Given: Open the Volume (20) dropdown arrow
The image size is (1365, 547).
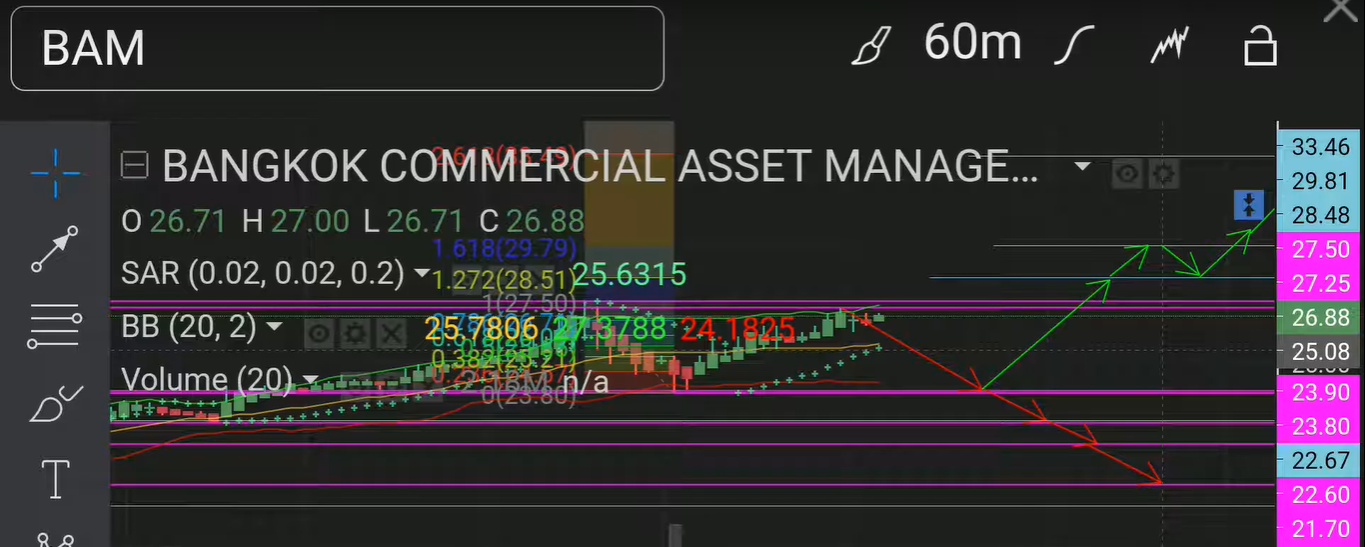Looking at the screenshot, I should pyautogui.click(x=310, y=380).
